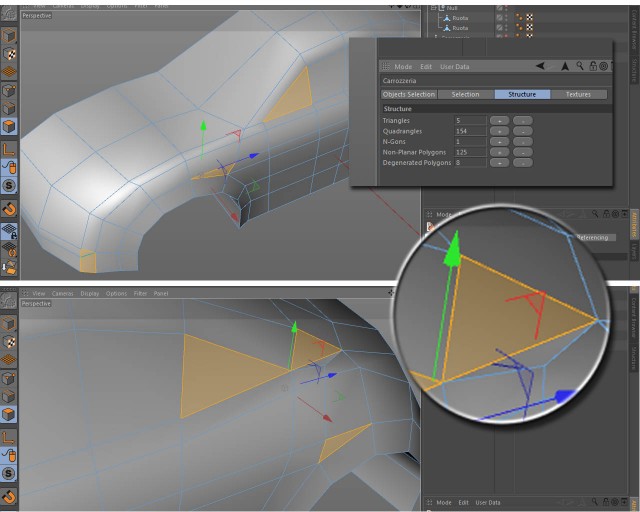Open Filter menu in lower viewport

(x=140, y=293)
